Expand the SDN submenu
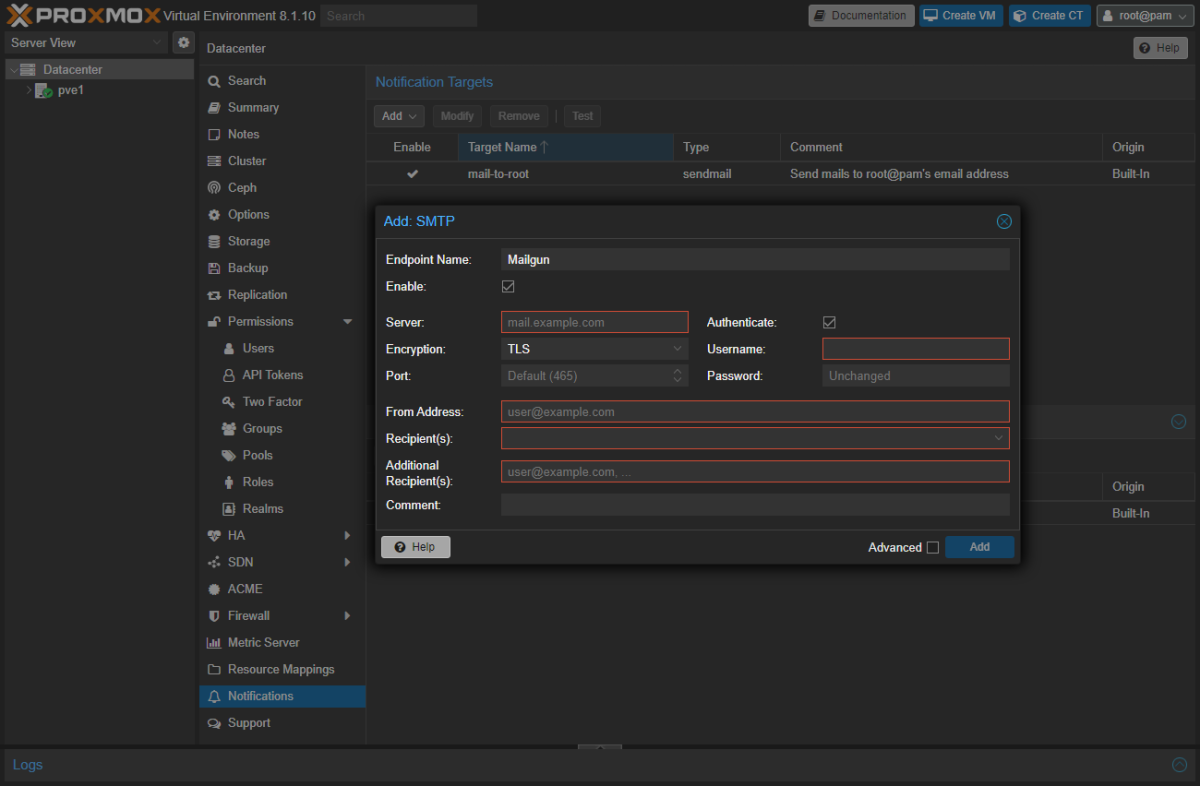Screen dimensions: 1200x786 [x=347, y=563]
